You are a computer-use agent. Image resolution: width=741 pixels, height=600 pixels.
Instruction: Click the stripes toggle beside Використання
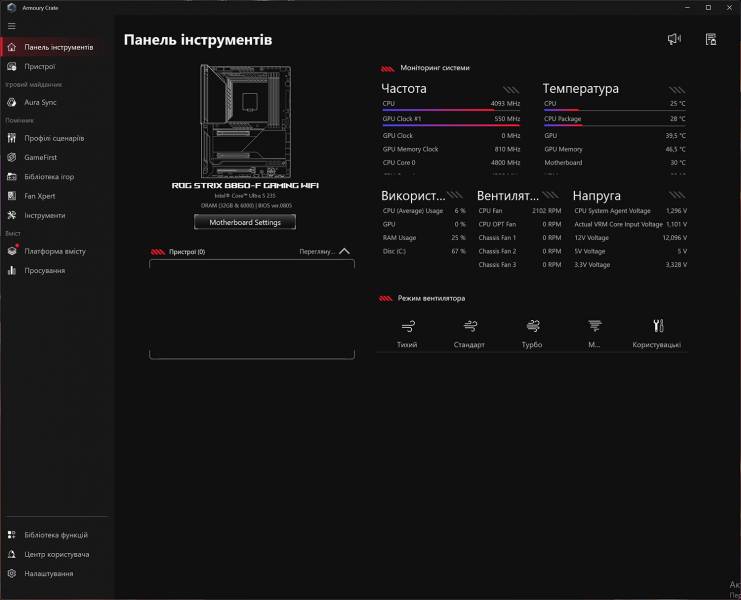pos(455,195)
